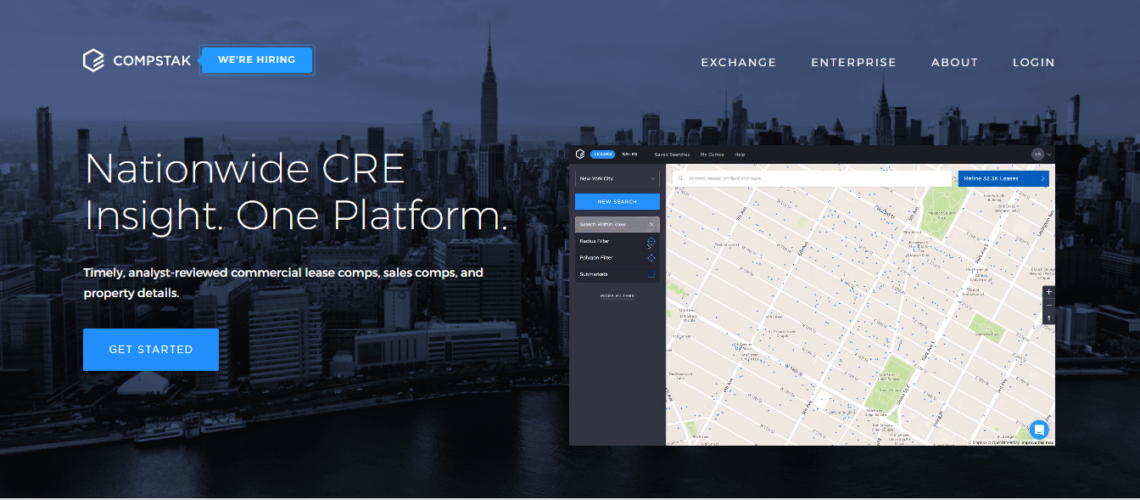Viewport: 1140px width, 500px height.
Task: Click the Radius Filter label
Action: pos(595,241)
